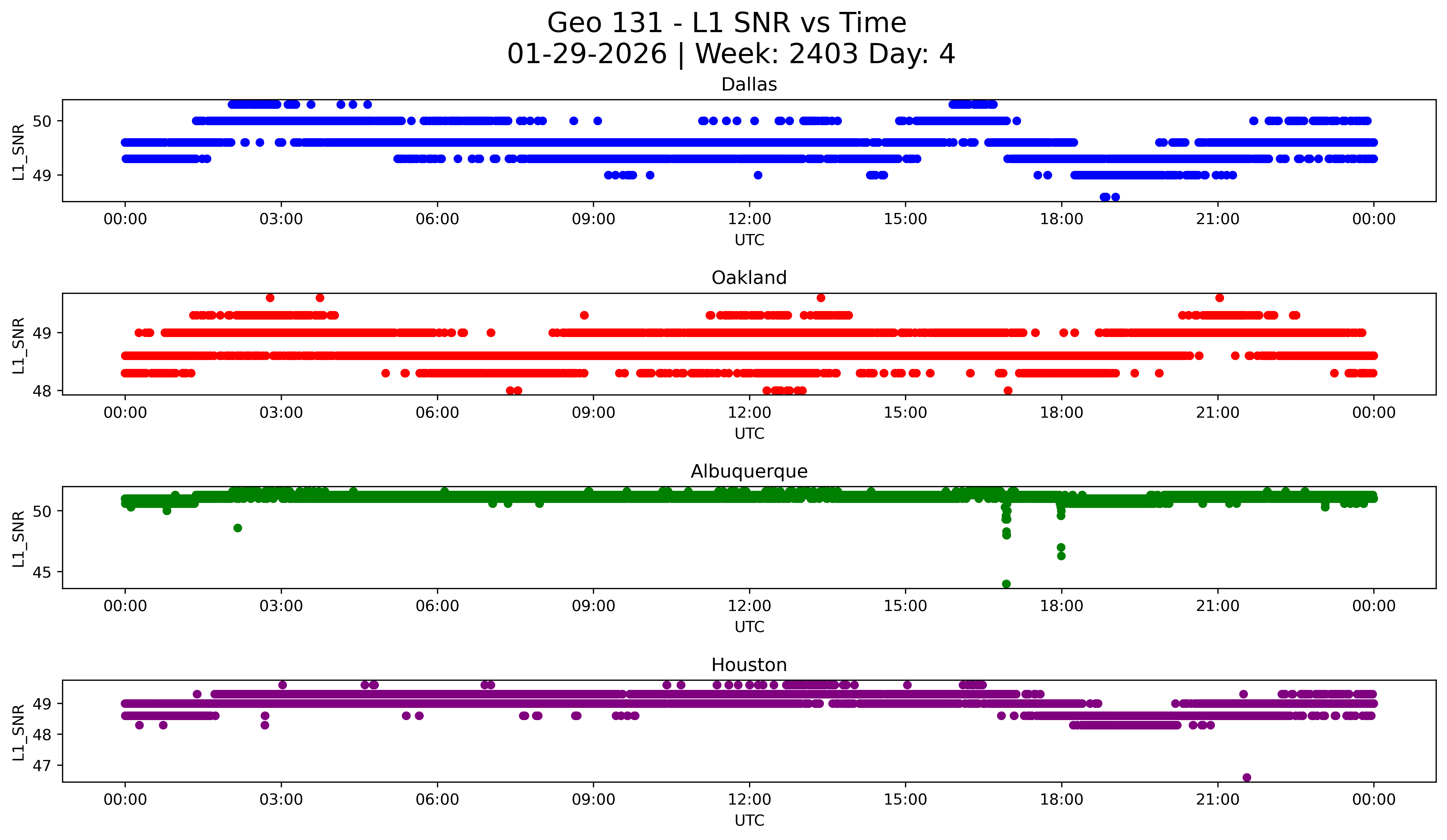1447x840 pixels.
Task: Click the 21:00 tick label under the Houston plot
Action: click(1217, 800)
